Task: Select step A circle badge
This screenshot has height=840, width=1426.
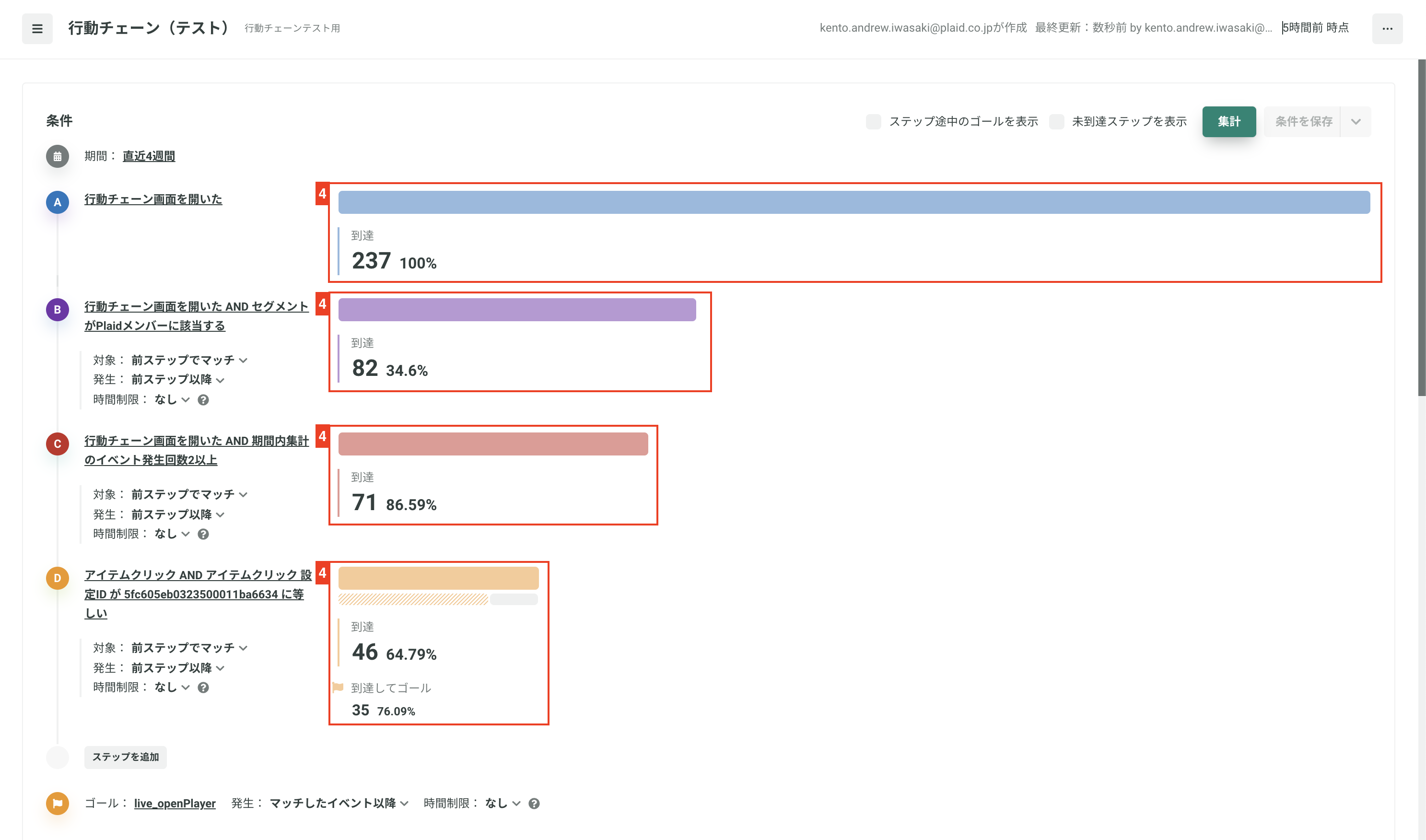Action: point(57,202)
